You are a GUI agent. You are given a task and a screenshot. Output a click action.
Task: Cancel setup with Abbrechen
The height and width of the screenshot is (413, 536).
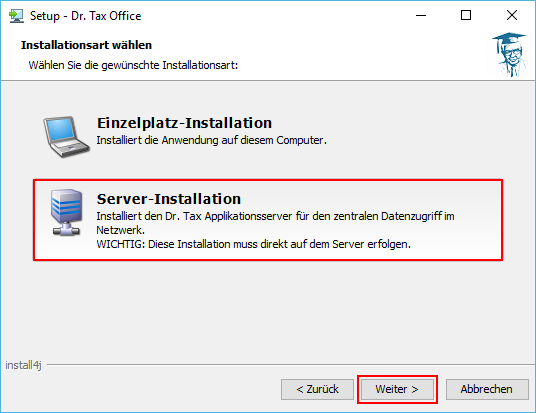[486, 389]
